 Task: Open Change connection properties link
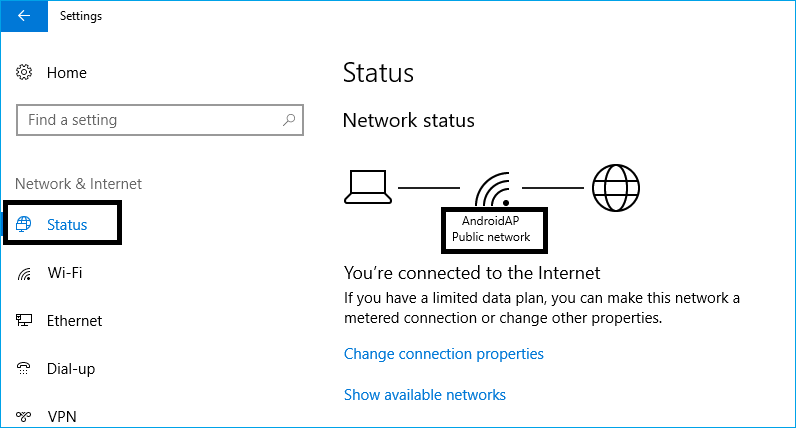(x=444, y=354)
